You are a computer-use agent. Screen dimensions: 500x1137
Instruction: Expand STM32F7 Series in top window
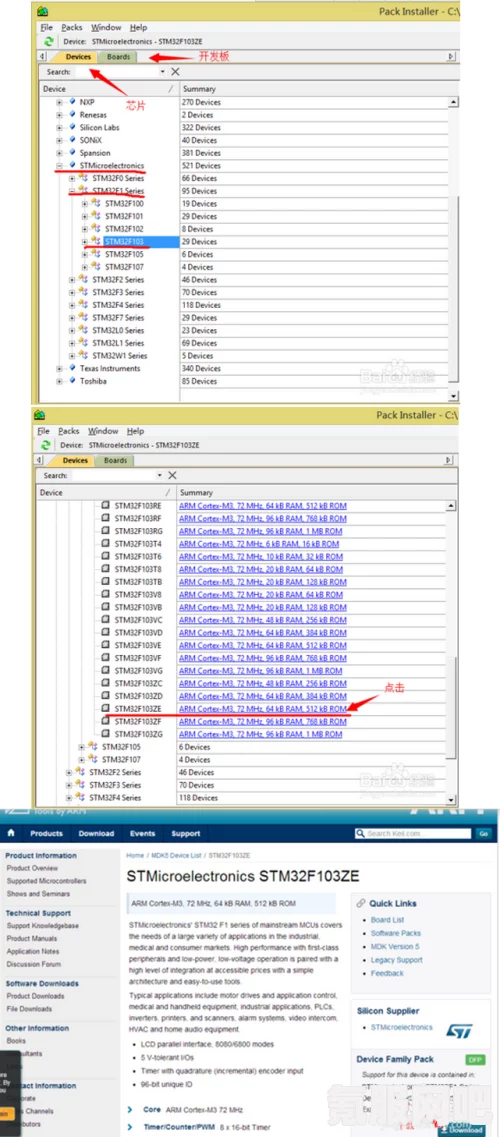coord(72,318)
